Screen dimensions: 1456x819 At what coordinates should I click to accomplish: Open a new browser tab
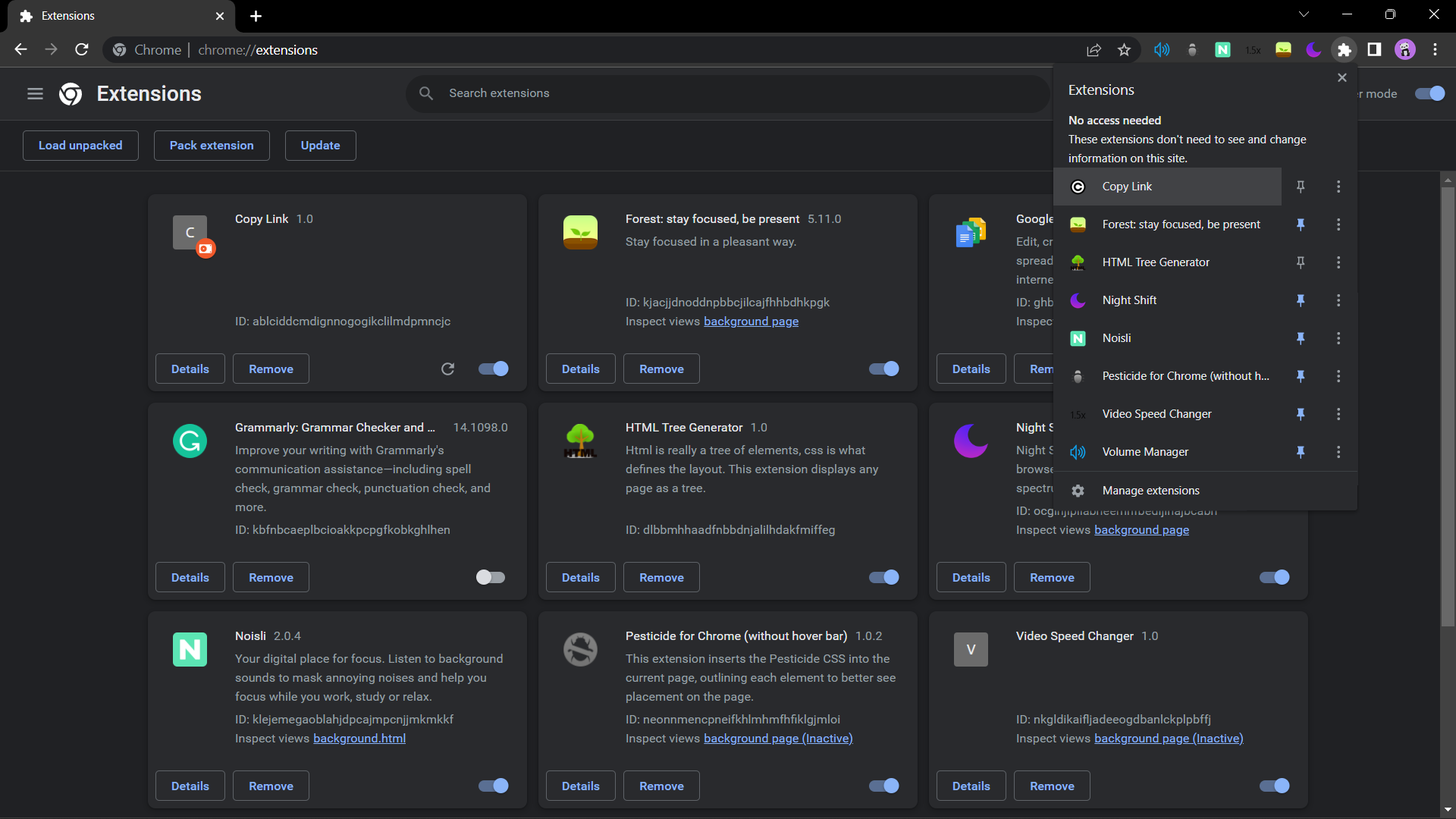click(x=256, y=16)
